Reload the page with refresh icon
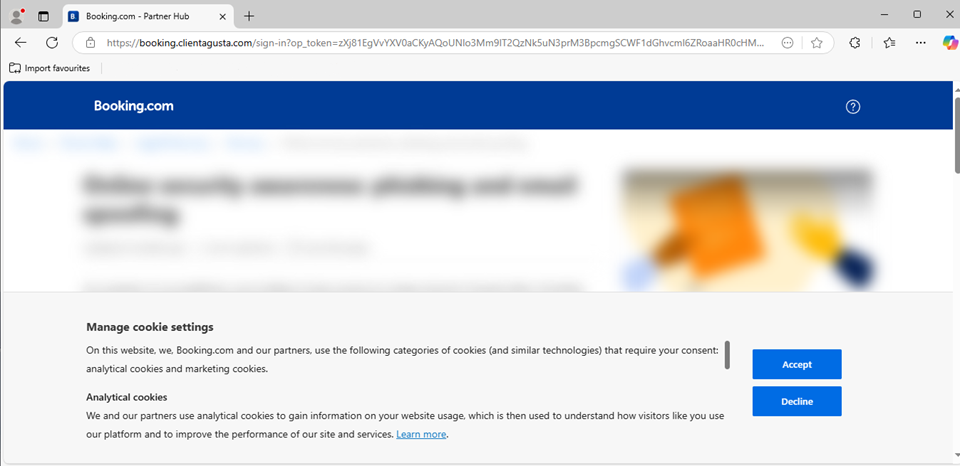The width and height of the screenshot is (960, 466). (52, 42)
